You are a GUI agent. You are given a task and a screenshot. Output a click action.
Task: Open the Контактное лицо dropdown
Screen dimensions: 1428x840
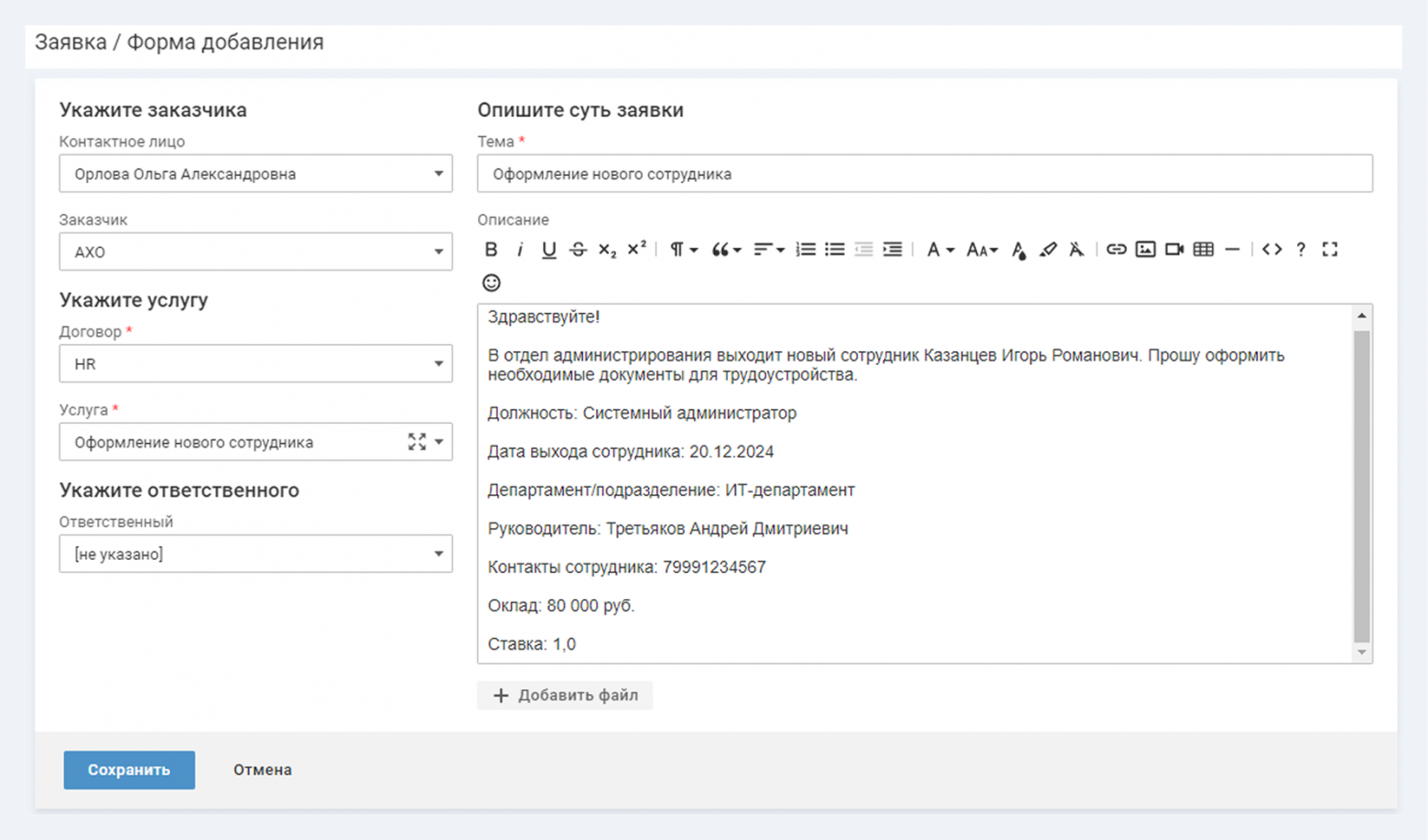(255, 174)
